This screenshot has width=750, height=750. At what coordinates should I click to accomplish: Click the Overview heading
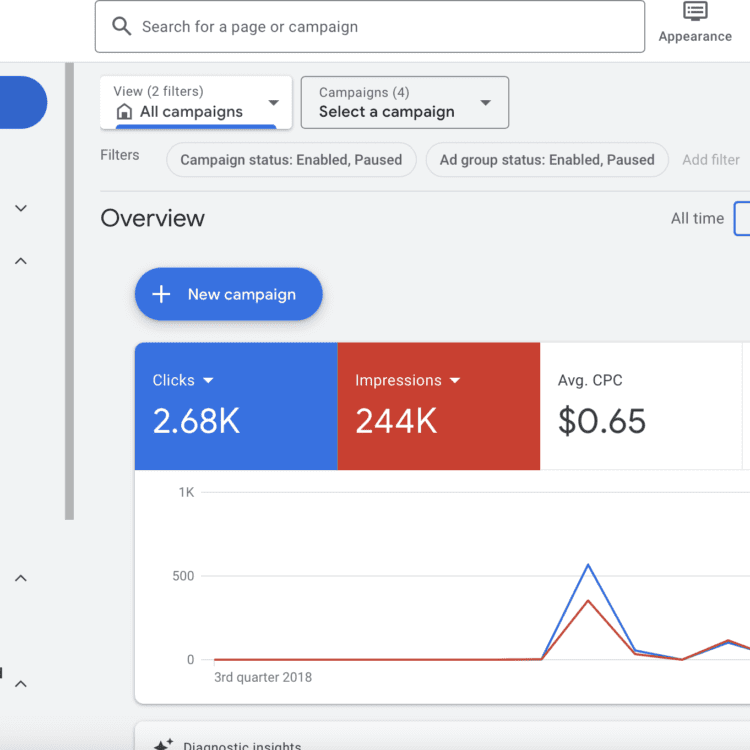click(x=153, y=219)
